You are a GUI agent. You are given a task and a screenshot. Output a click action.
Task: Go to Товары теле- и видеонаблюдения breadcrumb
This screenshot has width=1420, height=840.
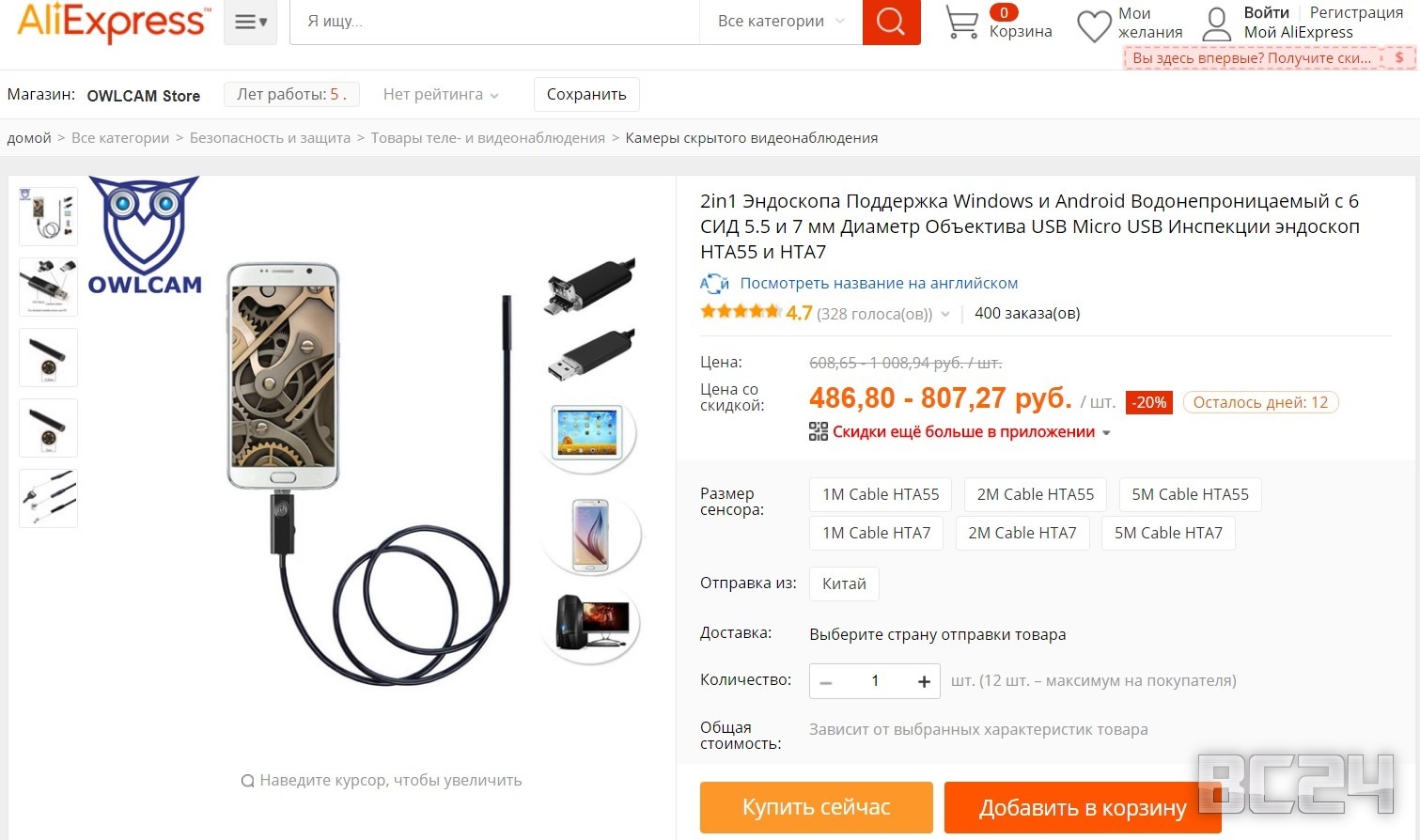[x=488, y=138]
